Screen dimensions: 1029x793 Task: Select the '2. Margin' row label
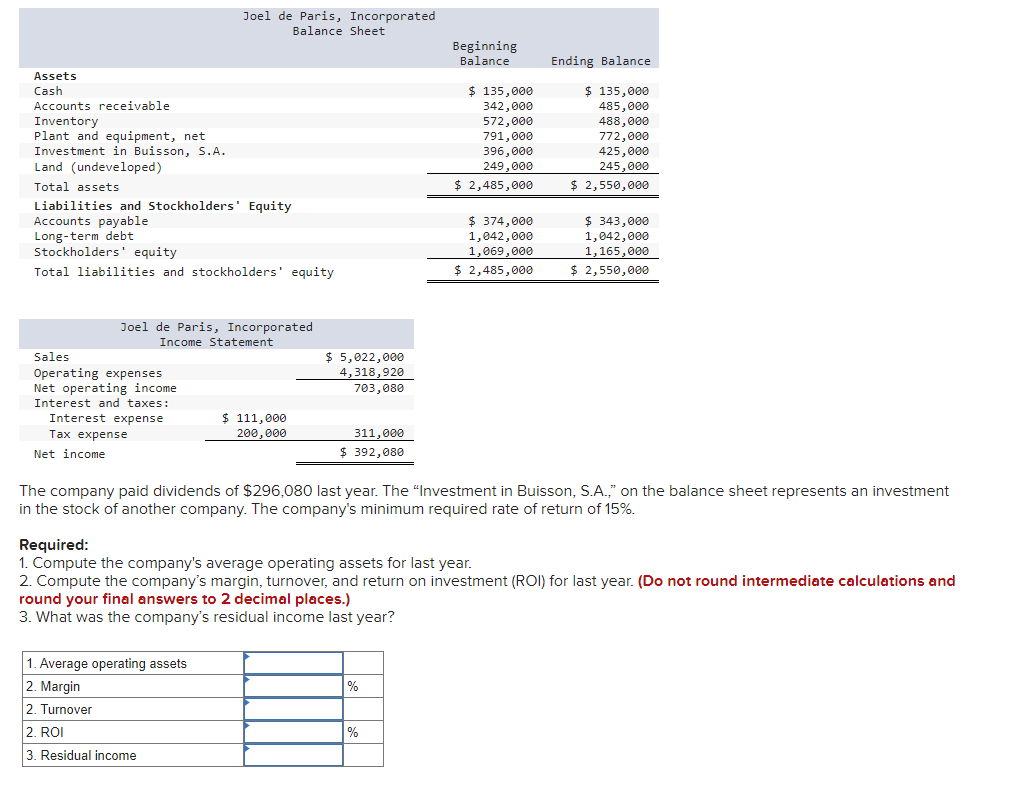[x=53, y=687]
